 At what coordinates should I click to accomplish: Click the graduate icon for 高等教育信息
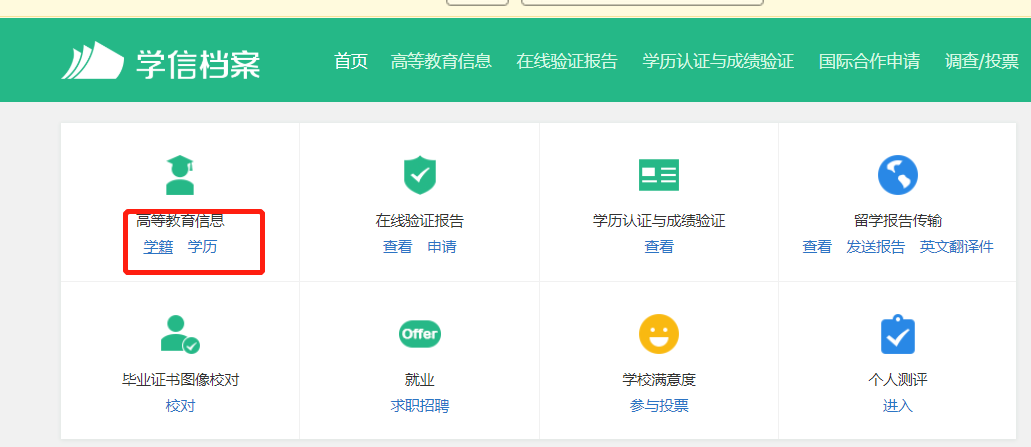point(180,175)
